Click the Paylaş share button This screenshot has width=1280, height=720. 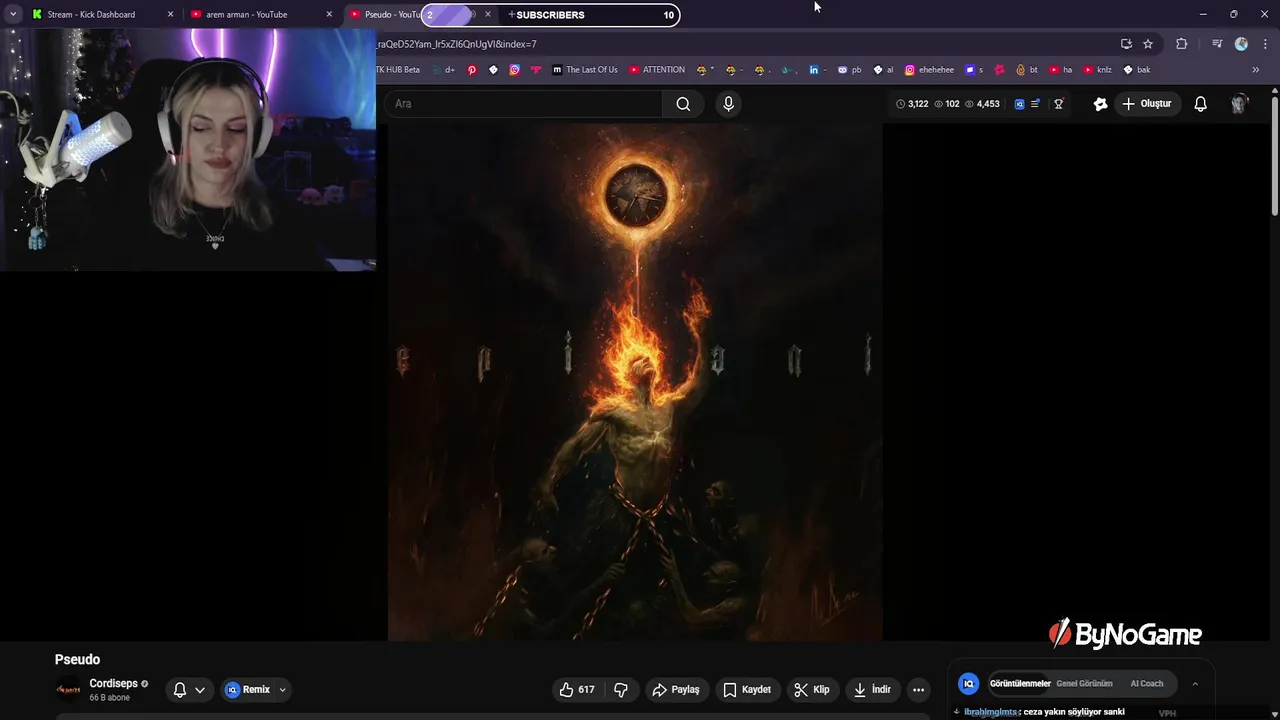coord(676,689)
